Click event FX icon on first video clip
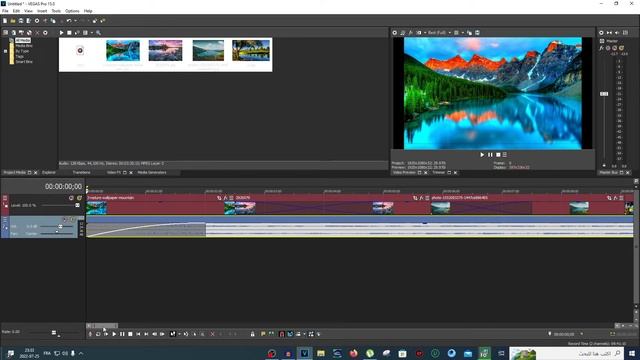This screenshot has height=360, width=640. pyautogui.click(x=225, y=198)
